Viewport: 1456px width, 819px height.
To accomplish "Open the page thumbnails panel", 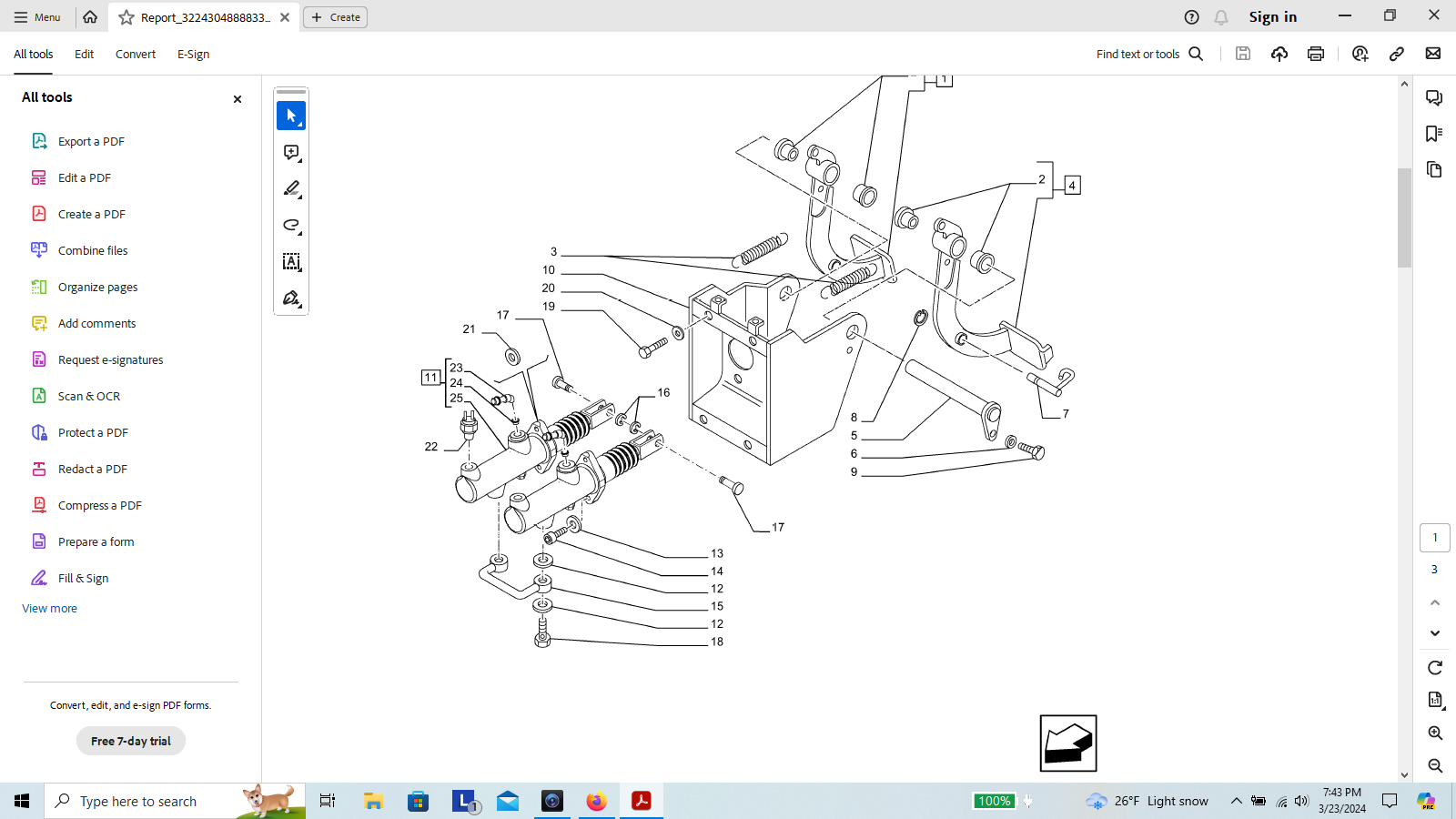I will click(x=1434, y=170).
